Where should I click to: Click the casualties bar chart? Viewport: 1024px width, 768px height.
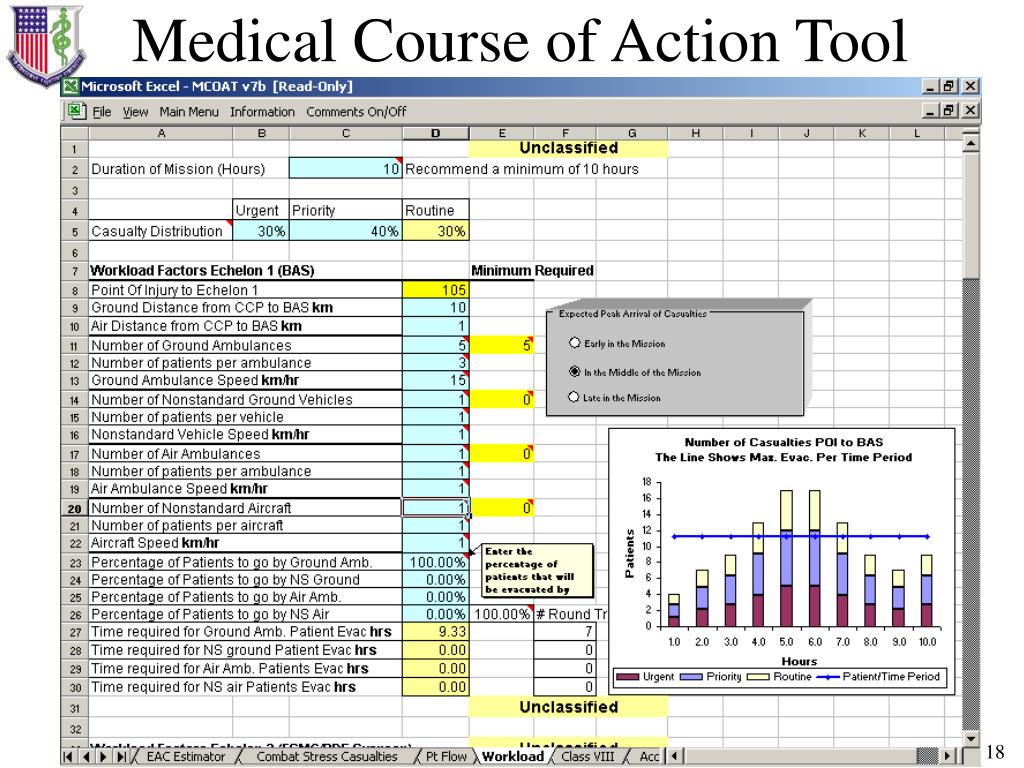(782, 561)
